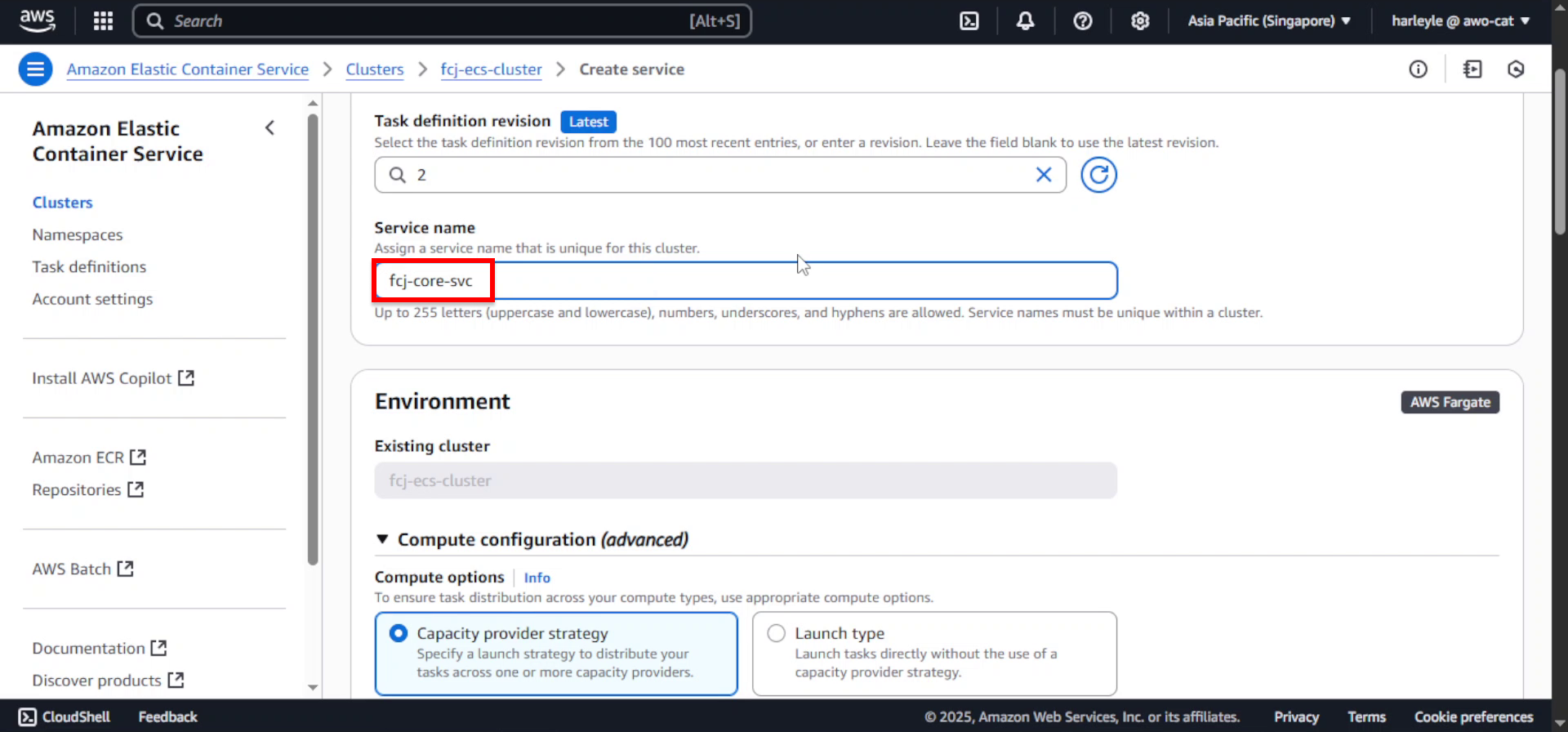Click the disabled Existing cluster field
The height and width of the screenshot is (732, 1568).
(x=746, y=480)
